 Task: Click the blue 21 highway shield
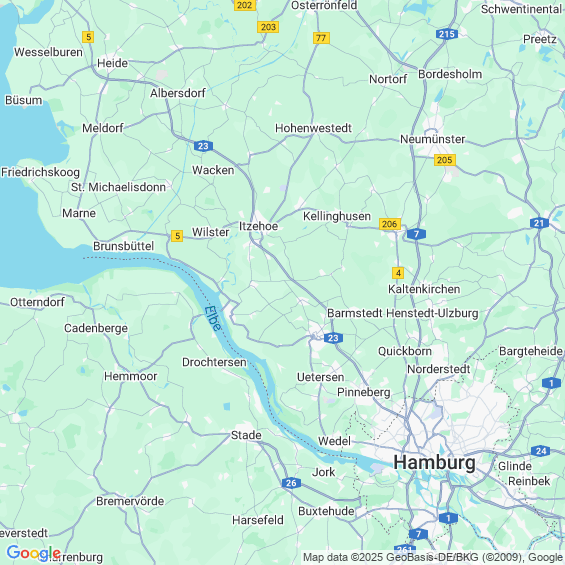point(539,223)
